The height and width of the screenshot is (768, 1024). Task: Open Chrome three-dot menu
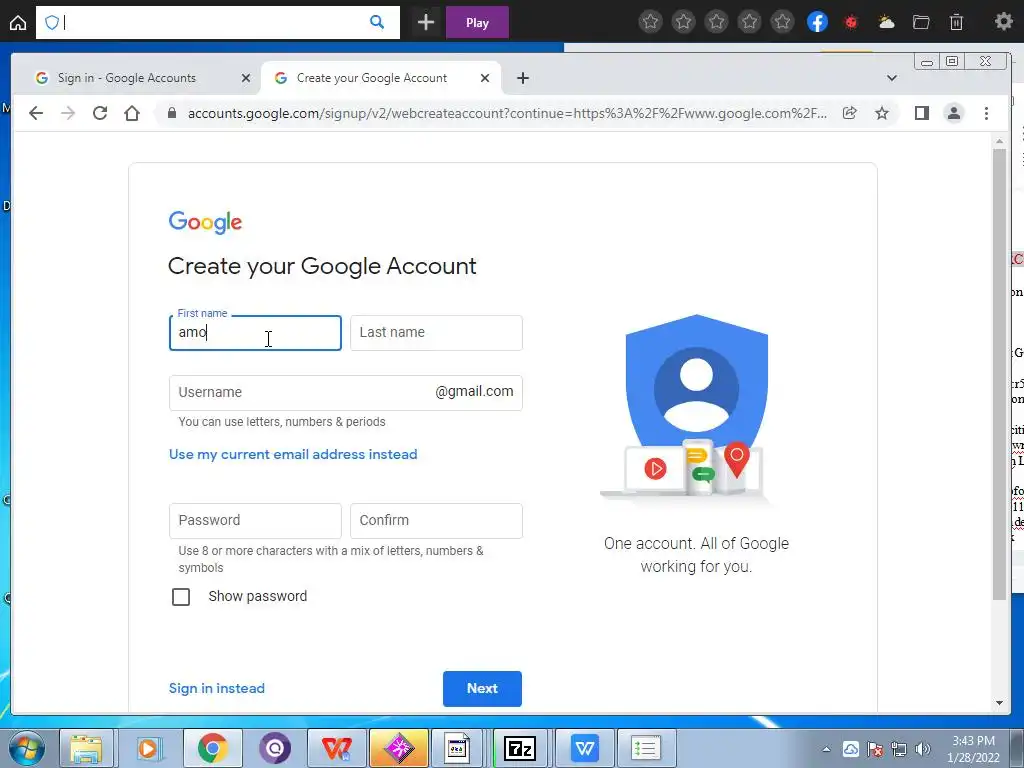coord(986,113)
